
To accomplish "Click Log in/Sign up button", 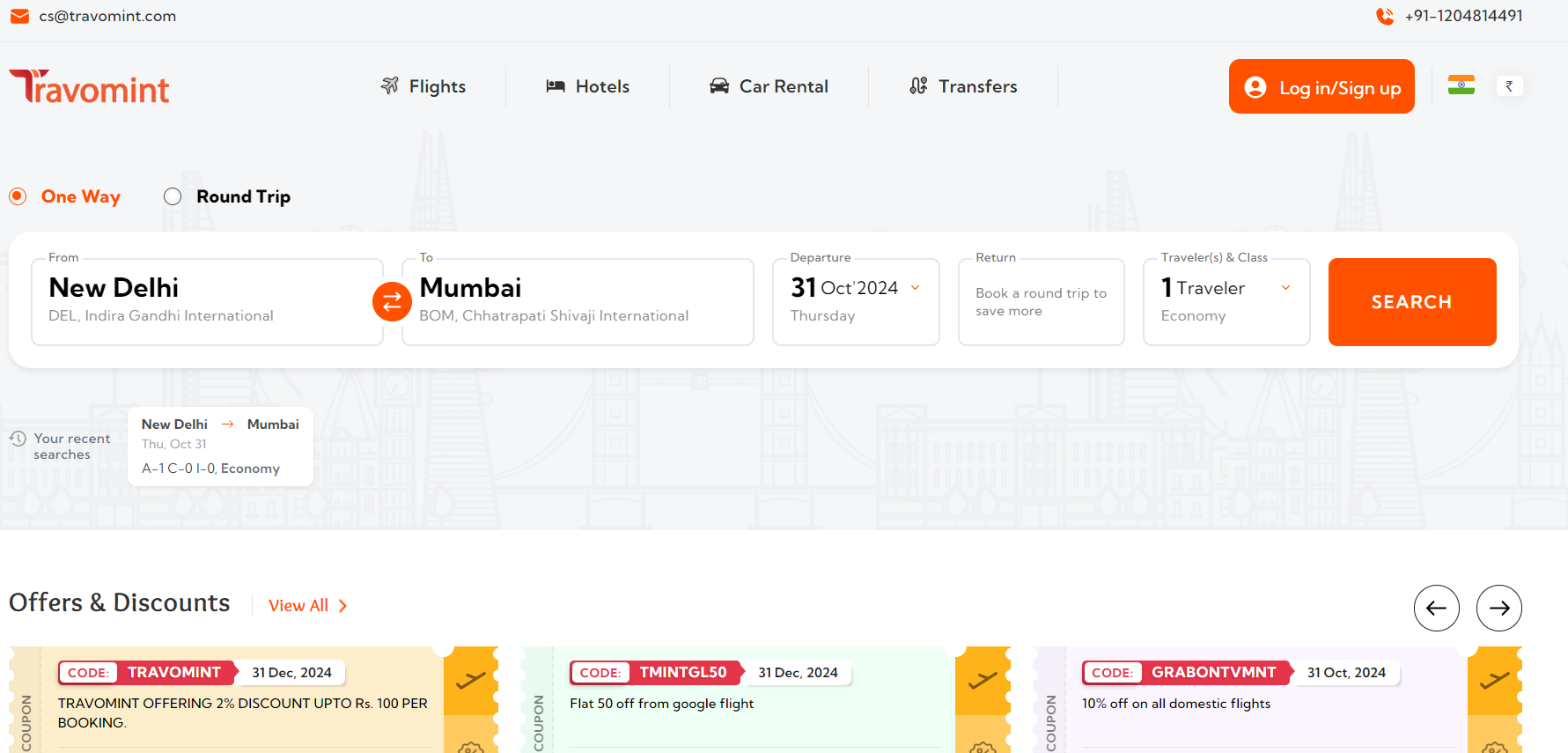I will tap(1321, 87).
